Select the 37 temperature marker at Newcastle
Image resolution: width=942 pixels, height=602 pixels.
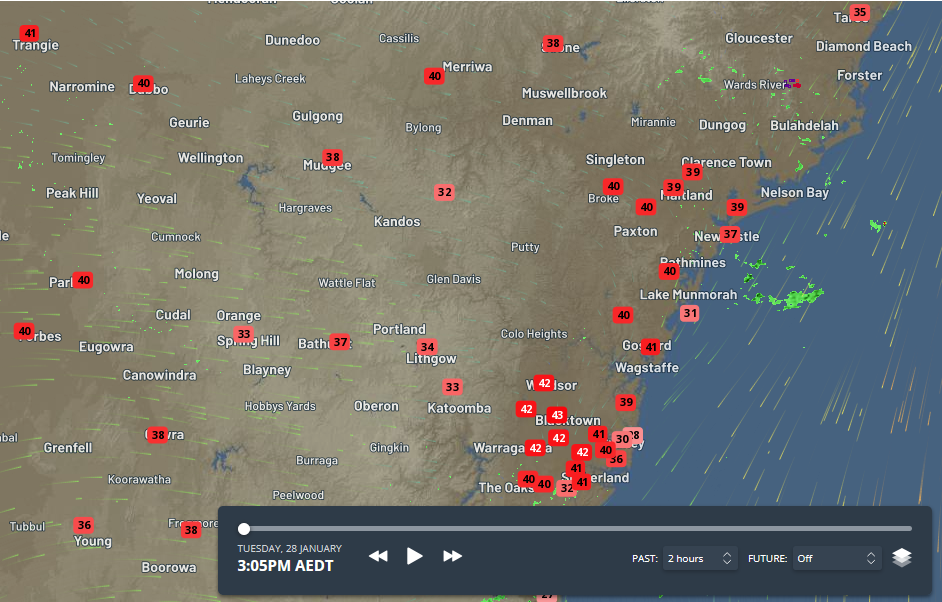730,234
